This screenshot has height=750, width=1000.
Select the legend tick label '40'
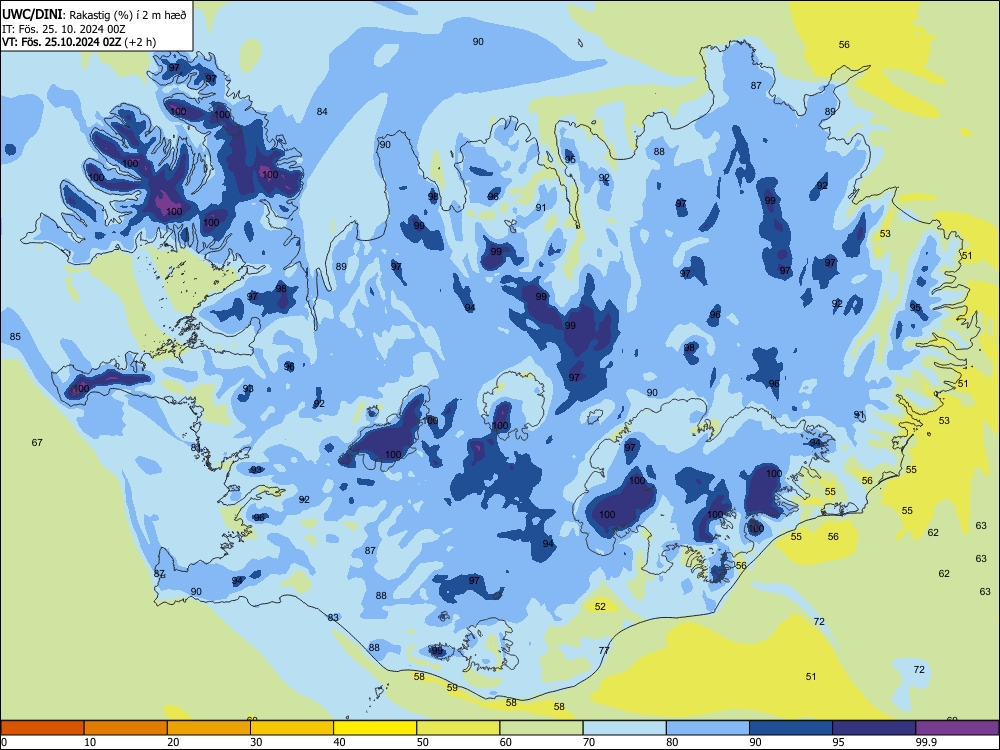(339, 742)
